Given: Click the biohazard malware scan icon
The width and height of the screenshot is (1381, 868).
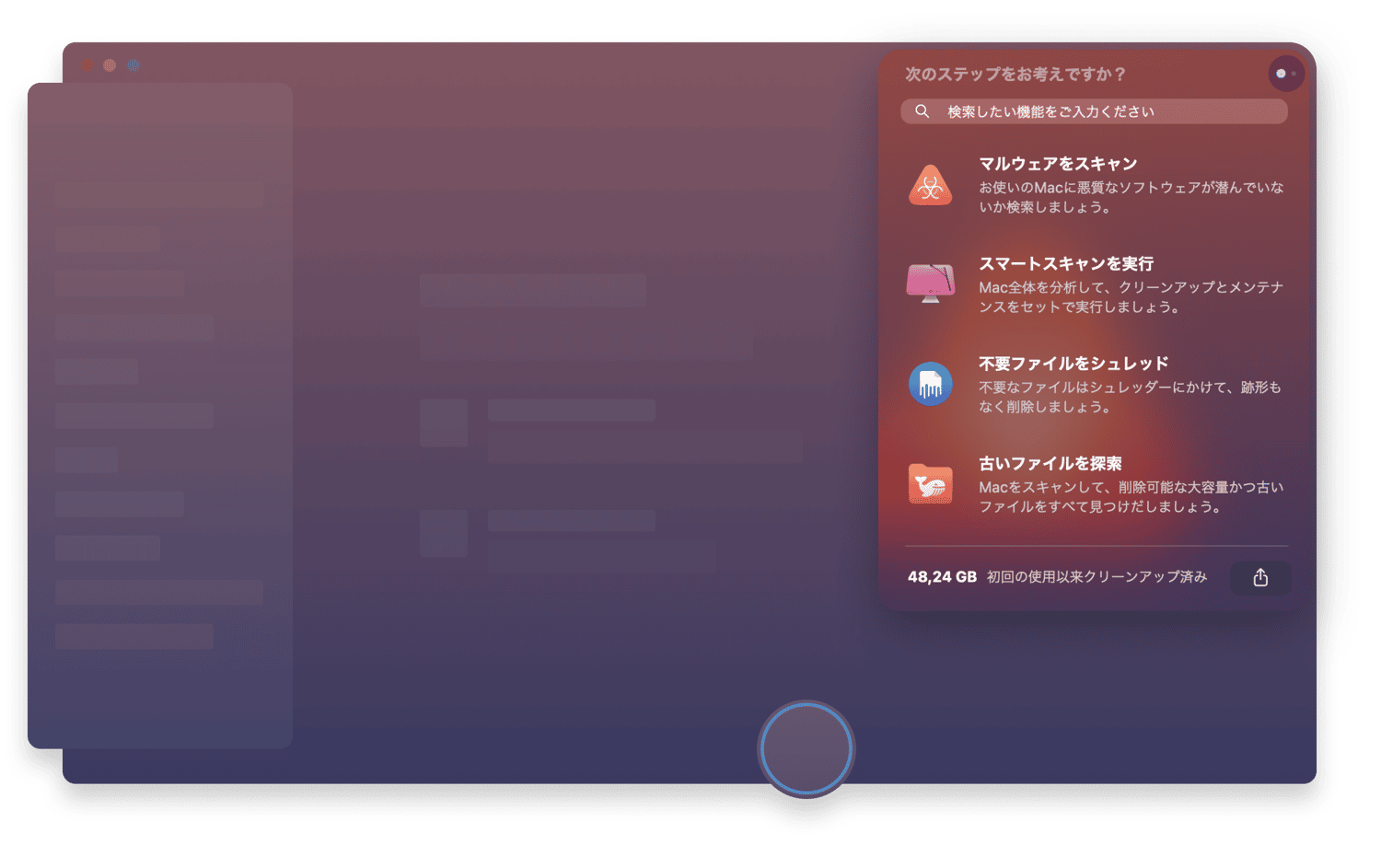Looking at the screenshot, I should click(931, 185).
